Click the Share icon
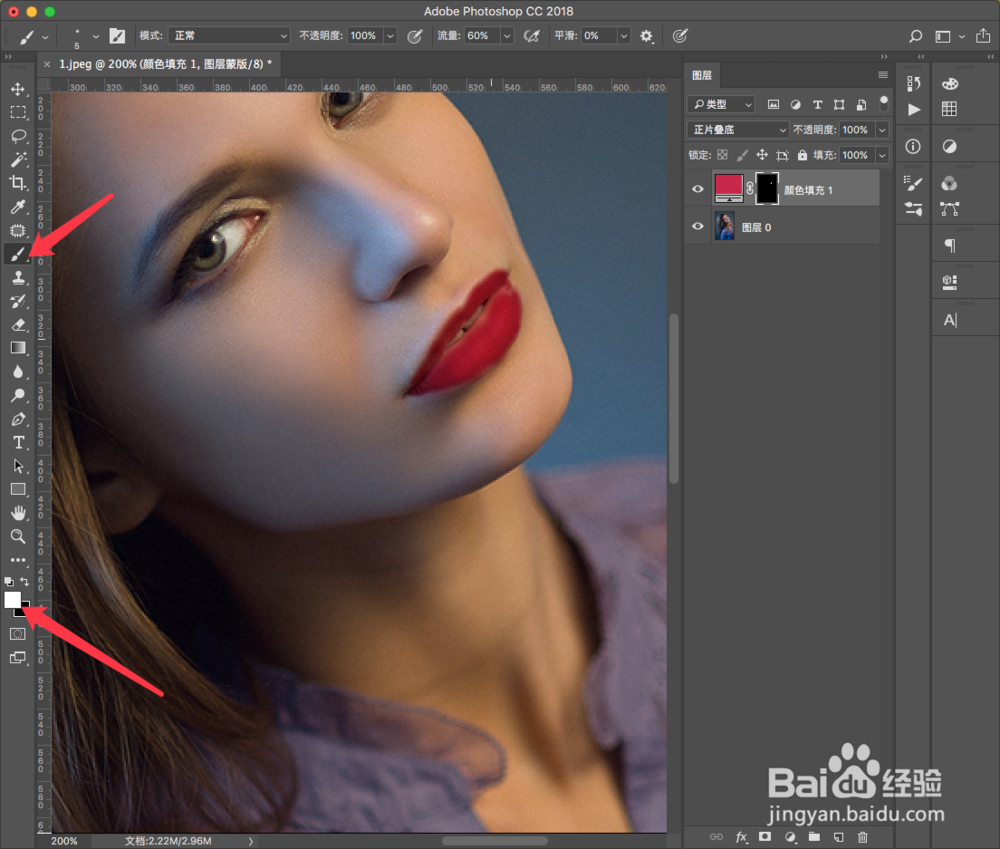The height and width of the screenshot is (849, 1000). pyautogui.click(x=983, y=36)
